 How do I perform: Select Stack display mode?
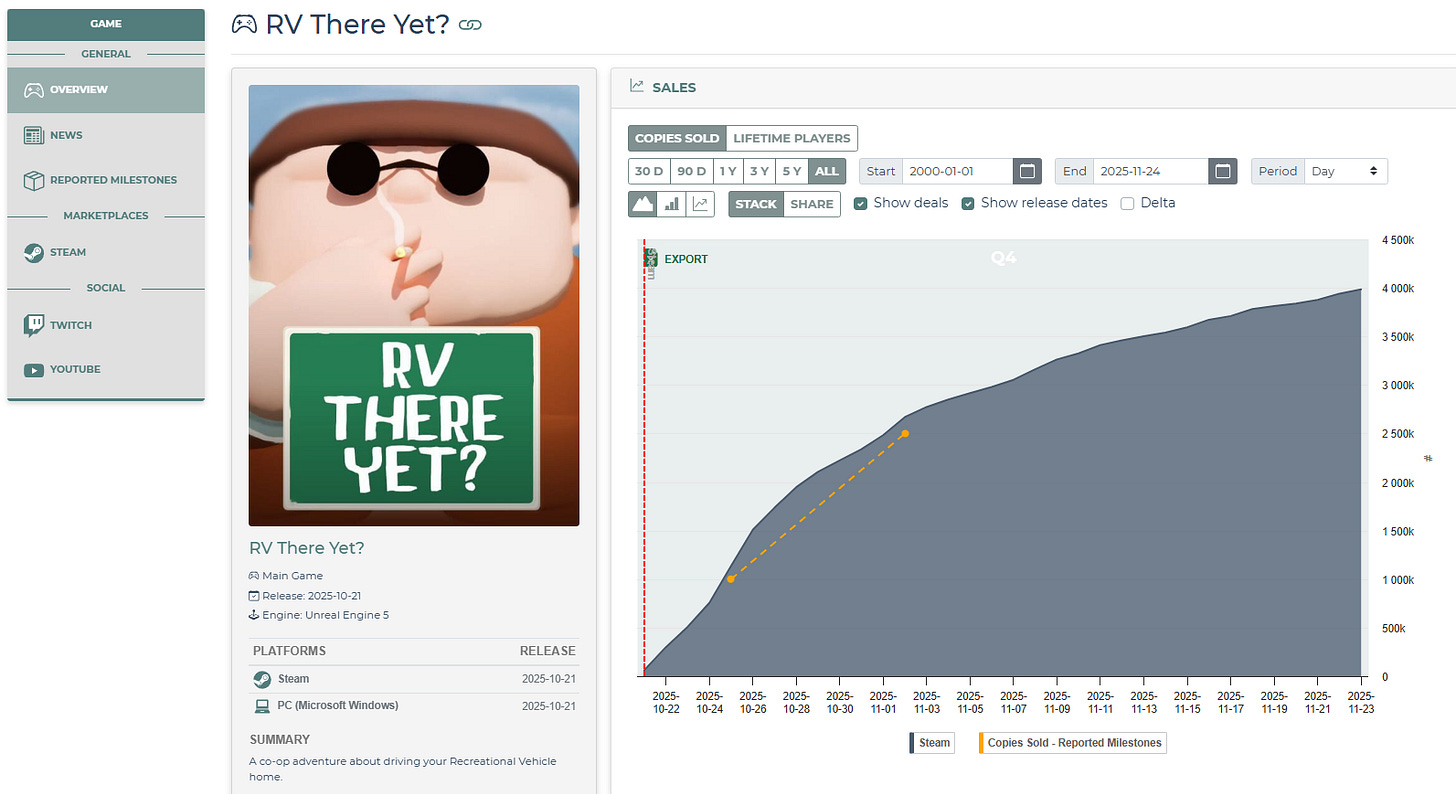pyautogui.click(x=756, y=204)
